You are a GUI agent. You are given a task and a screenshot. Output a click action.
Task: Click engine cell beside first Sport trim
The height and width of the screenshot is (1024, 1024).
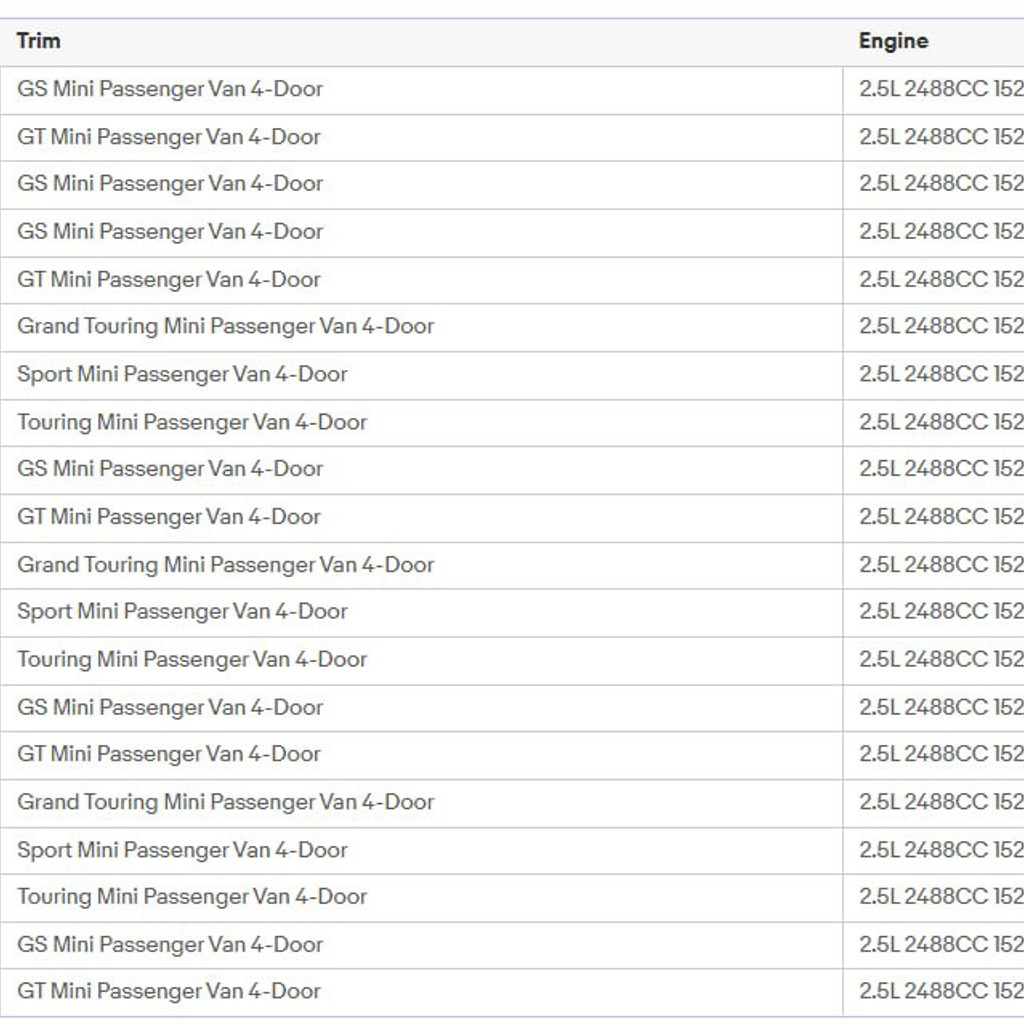tap(933, 375)
